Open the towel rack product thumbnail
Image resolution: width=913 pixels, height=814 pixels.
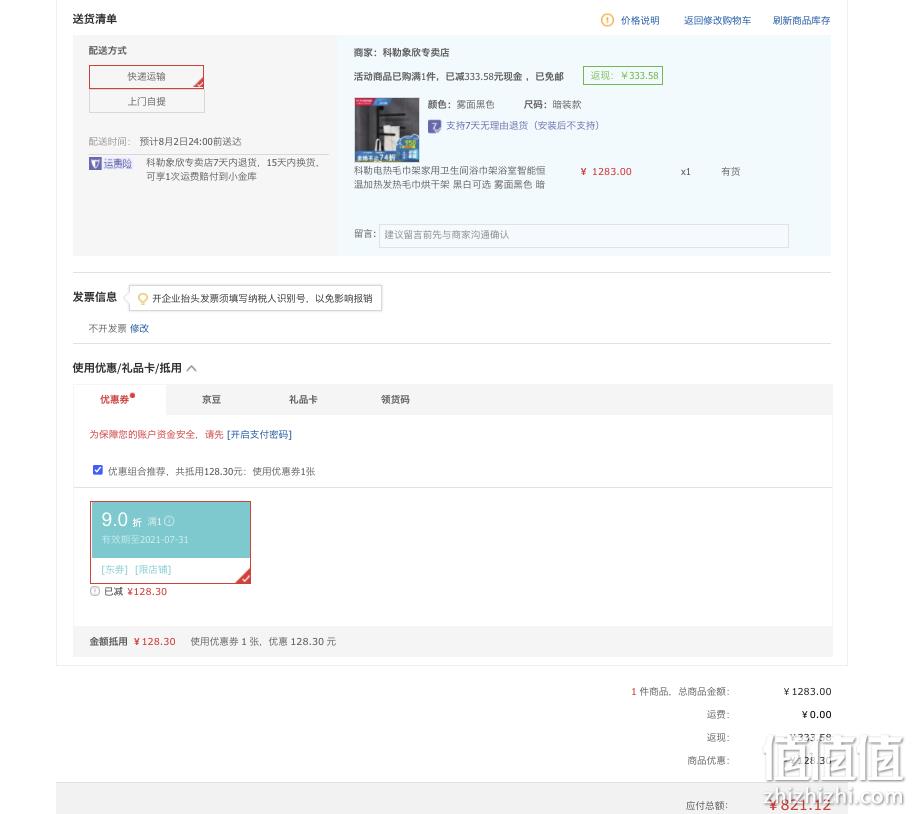tap(387, 130)
